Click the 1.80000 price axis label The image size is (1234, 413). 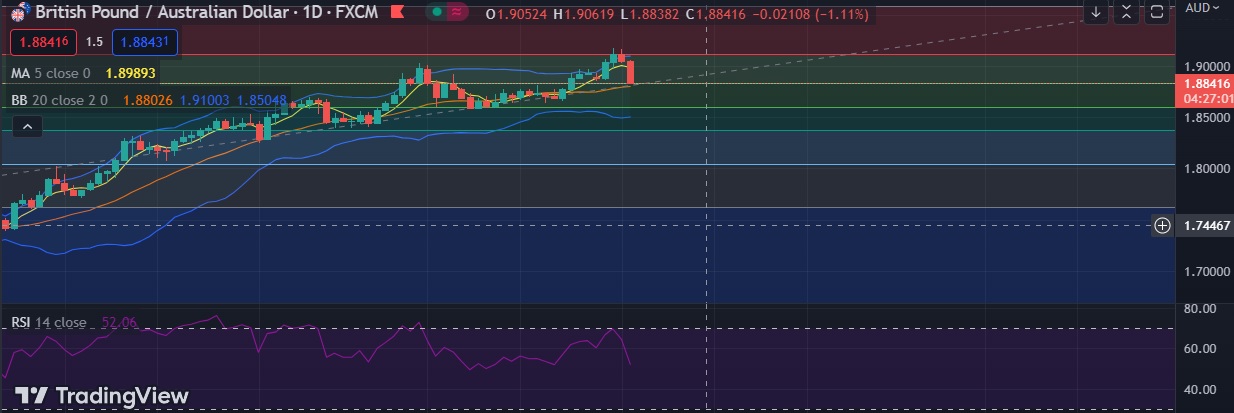pos(1205,168)
